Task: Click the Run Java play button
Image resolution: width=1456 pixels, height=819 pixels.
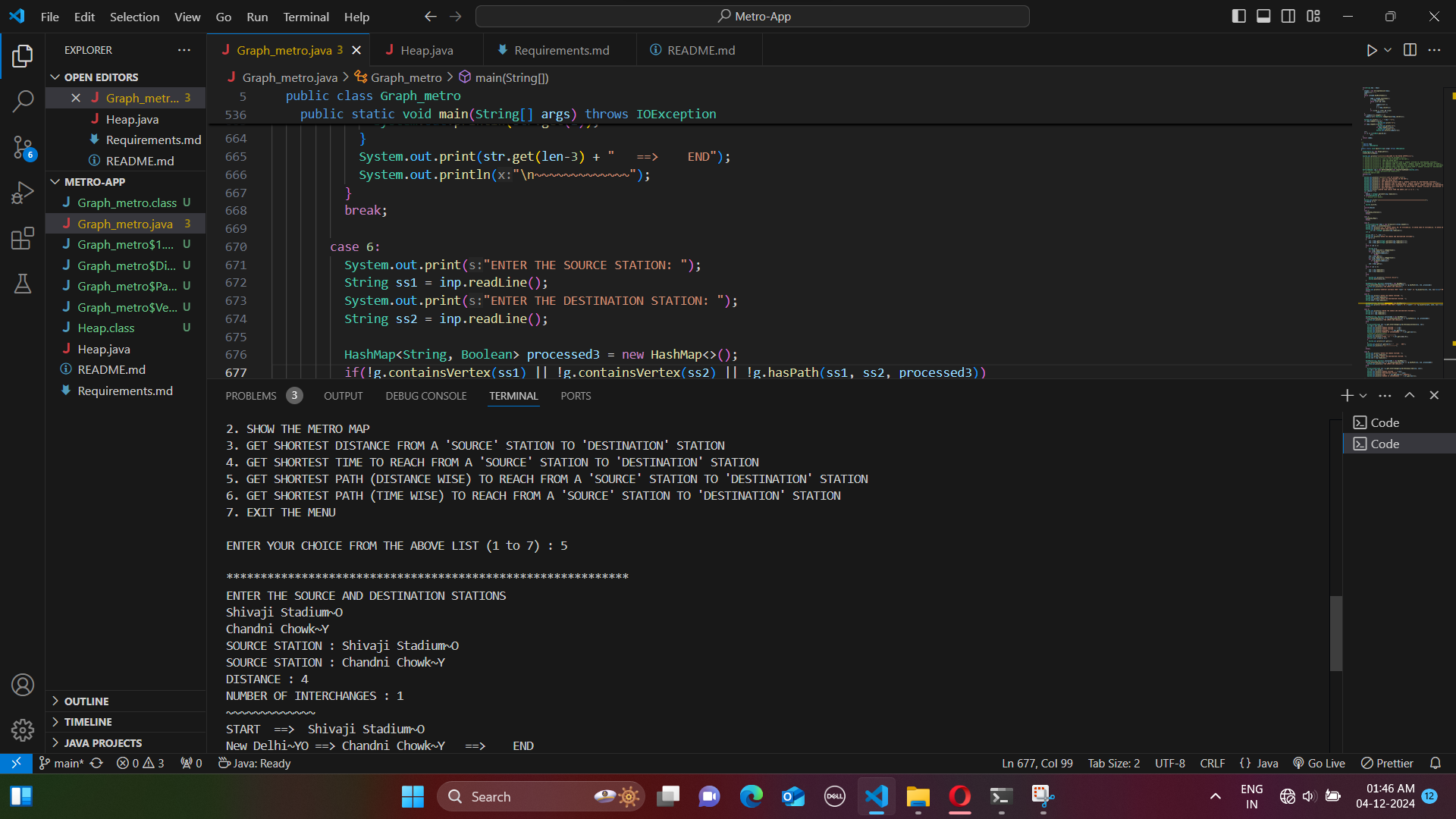Action: [1371, 50]
